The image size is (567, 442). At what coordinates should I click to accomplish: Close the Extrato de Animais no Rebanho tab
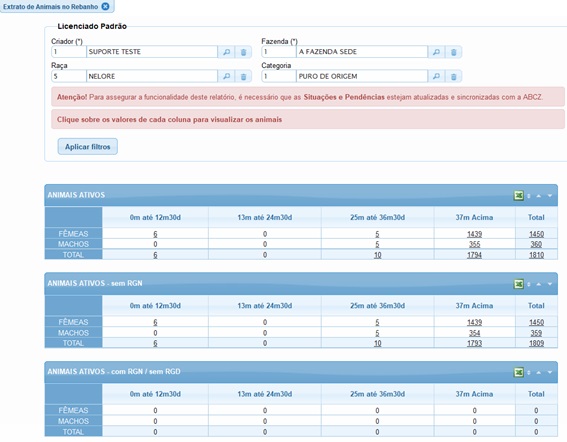coord(105,7)
